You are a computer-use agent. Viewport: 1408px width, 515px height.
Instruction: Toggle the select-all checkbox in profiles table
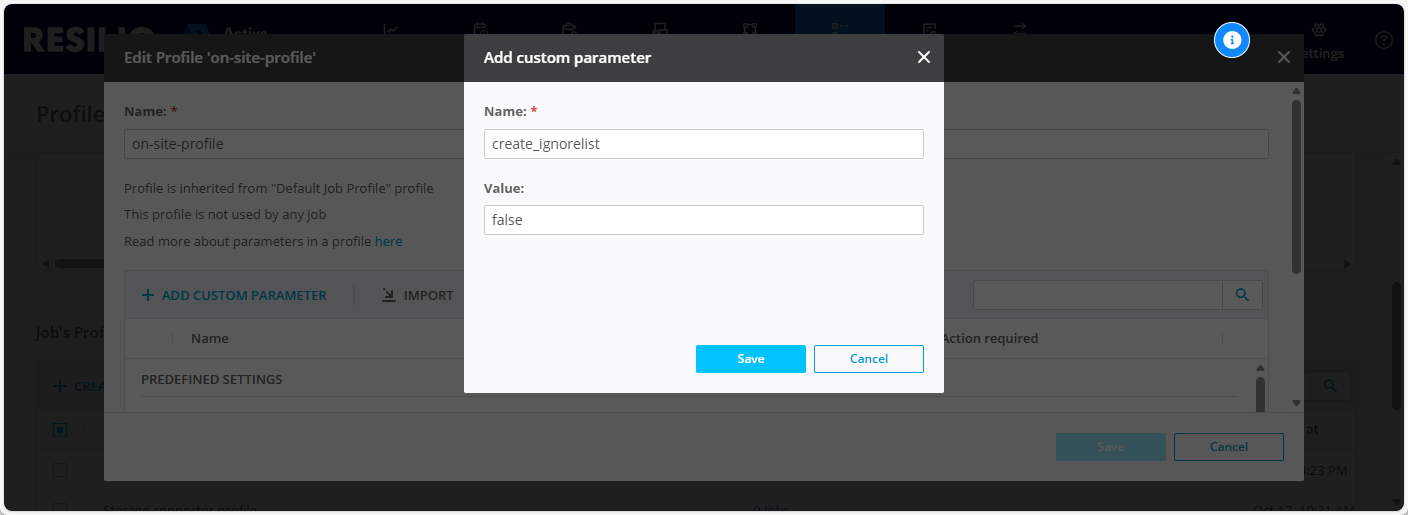click(60, 430)
